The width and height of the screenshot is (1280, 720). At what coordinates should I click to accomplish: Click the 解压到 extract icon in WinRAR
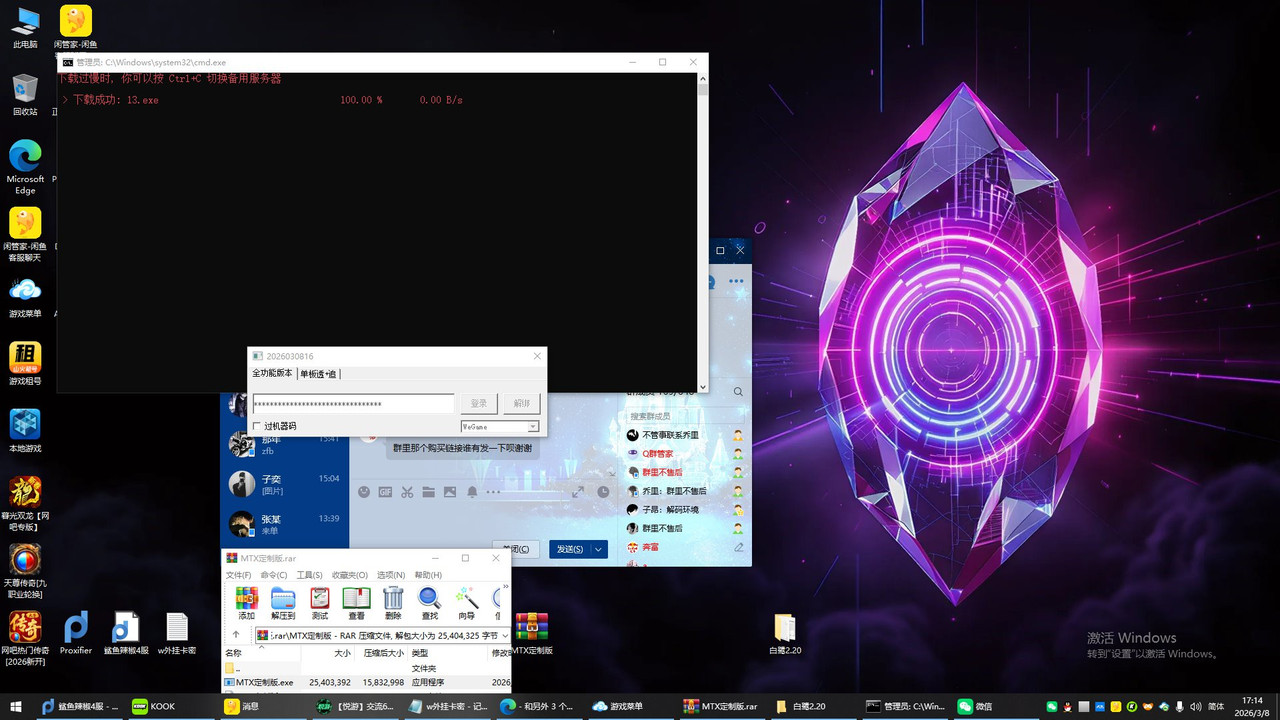(283, 603)
